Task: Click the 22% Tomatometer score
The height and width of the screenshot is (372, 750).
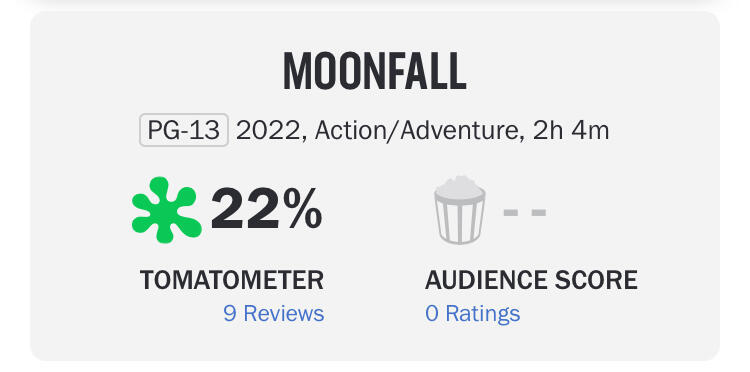Action: pos(266,209)
